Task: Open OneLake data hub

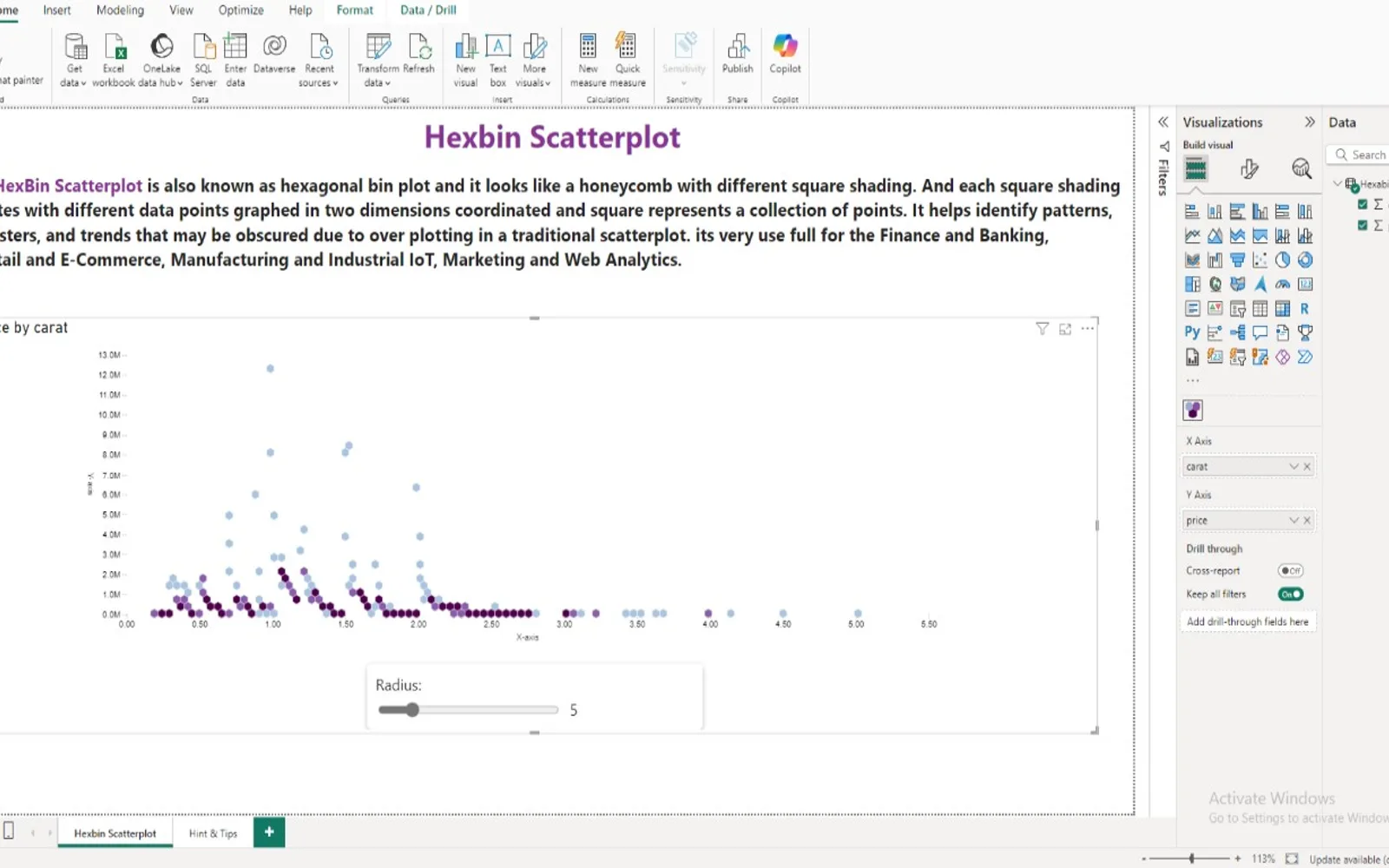Action: [161, 59]
